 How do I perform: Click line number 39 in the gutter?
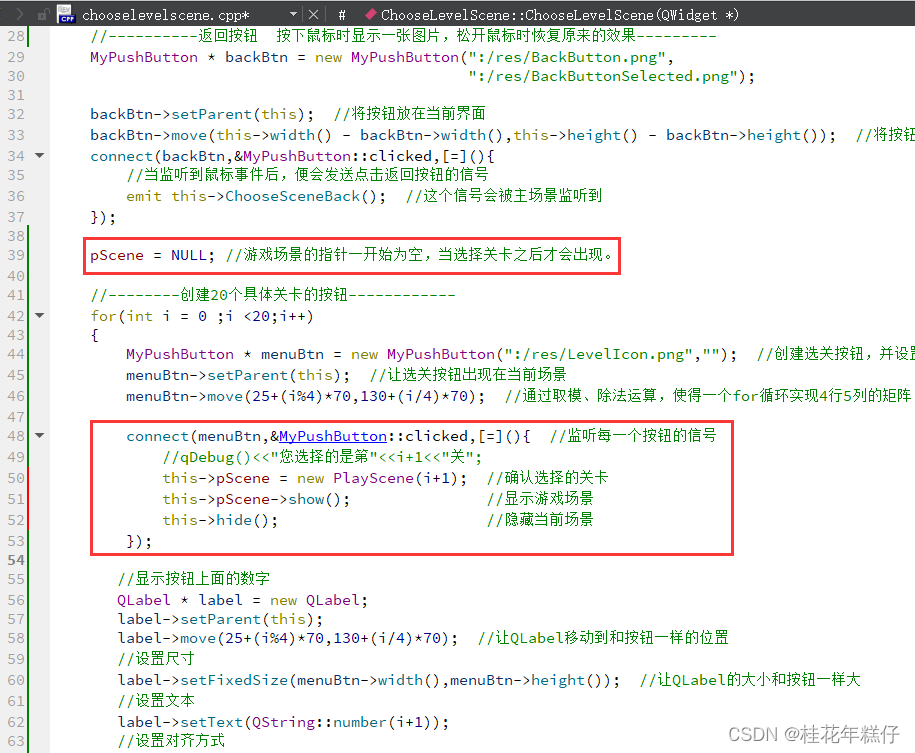pos(16,255)
